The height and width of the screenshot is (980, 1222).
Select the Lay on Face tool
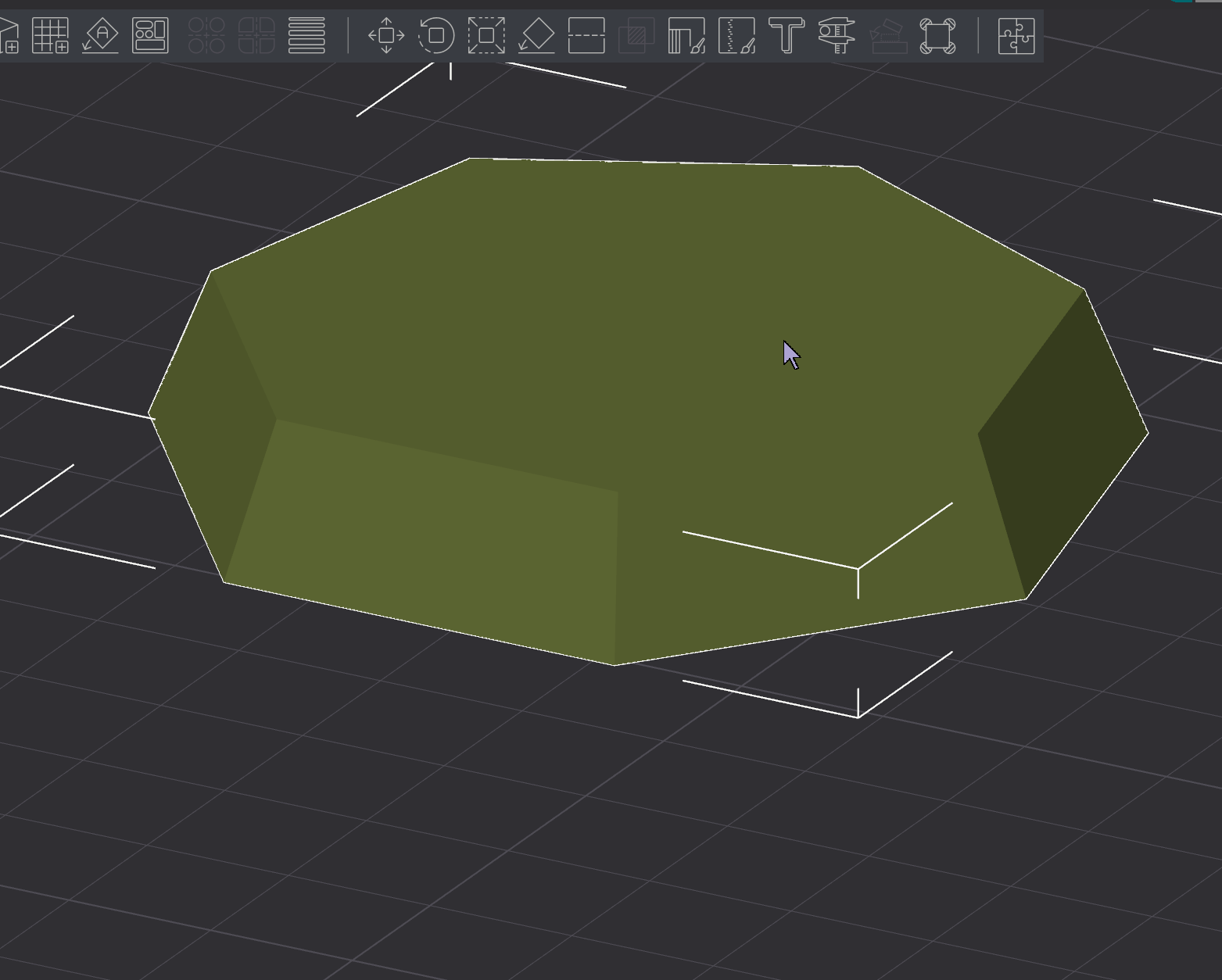tap(536, 36)
